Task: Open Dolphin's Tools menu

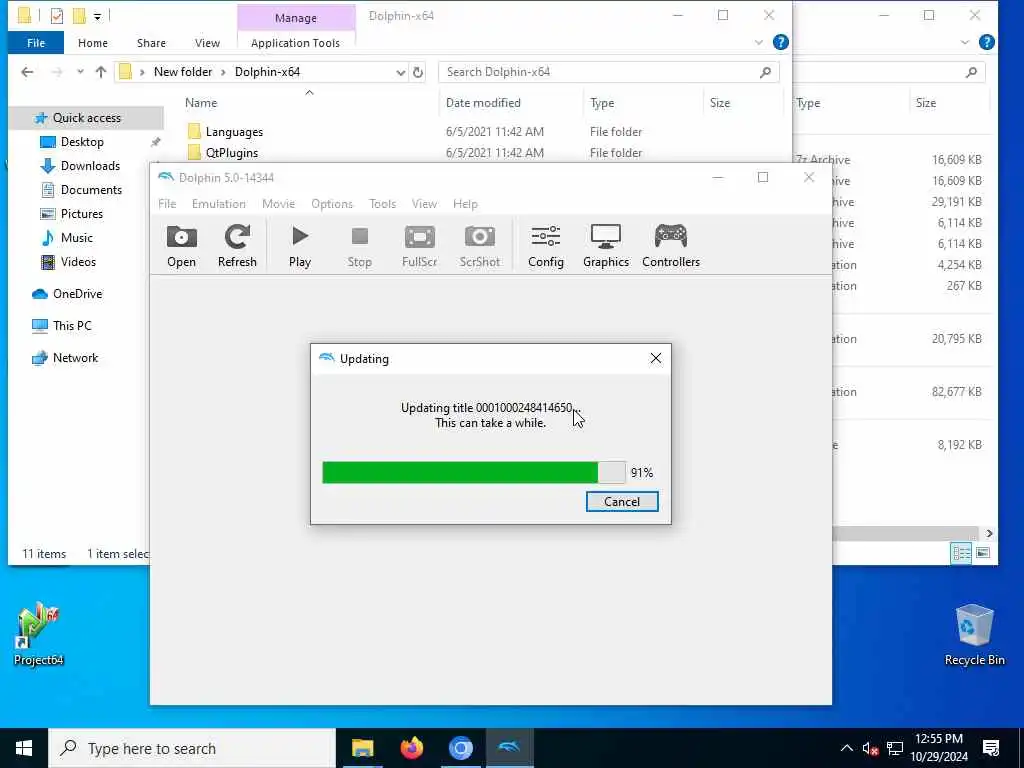Action: point(382,204)
